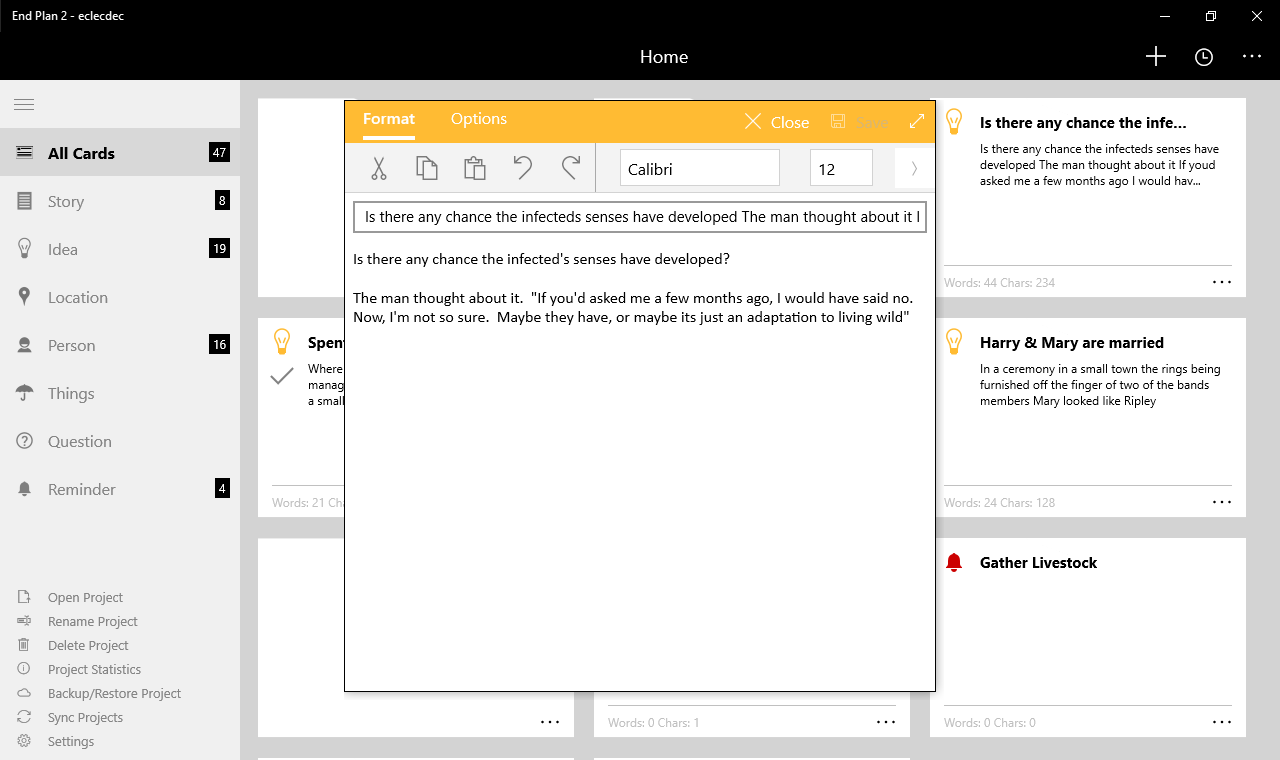Filter cards by Idea category
Image resolution: width=1280 pixels, height=760 pixels.
pos(63,249)
